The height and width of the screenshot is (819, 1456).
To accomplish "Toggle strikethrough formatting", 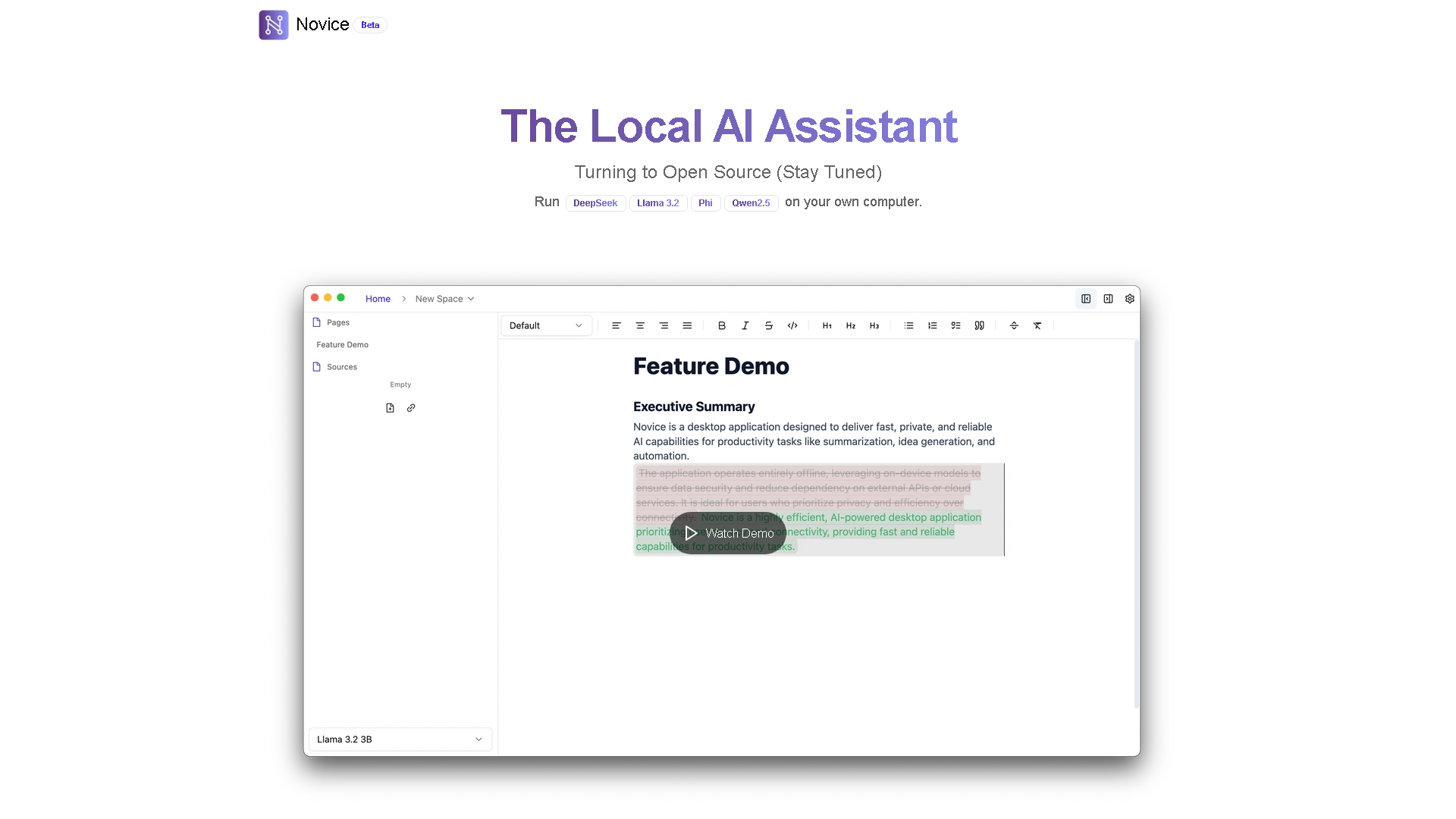I will pyautogui.click(x=769, y=325).
